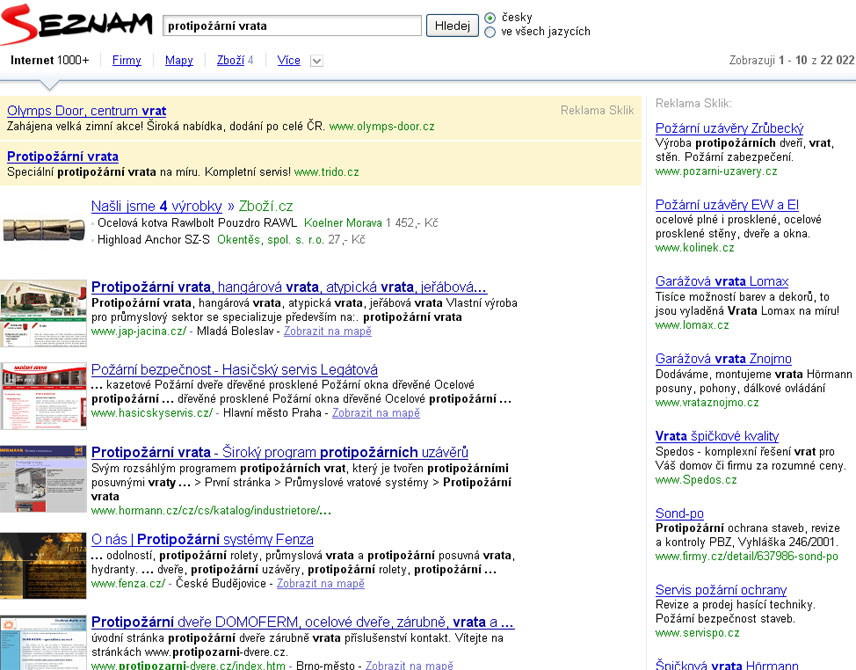856x670 pixels.
Task: Click the www.Spedos.cz URL
Action: (x=696, y=480)
